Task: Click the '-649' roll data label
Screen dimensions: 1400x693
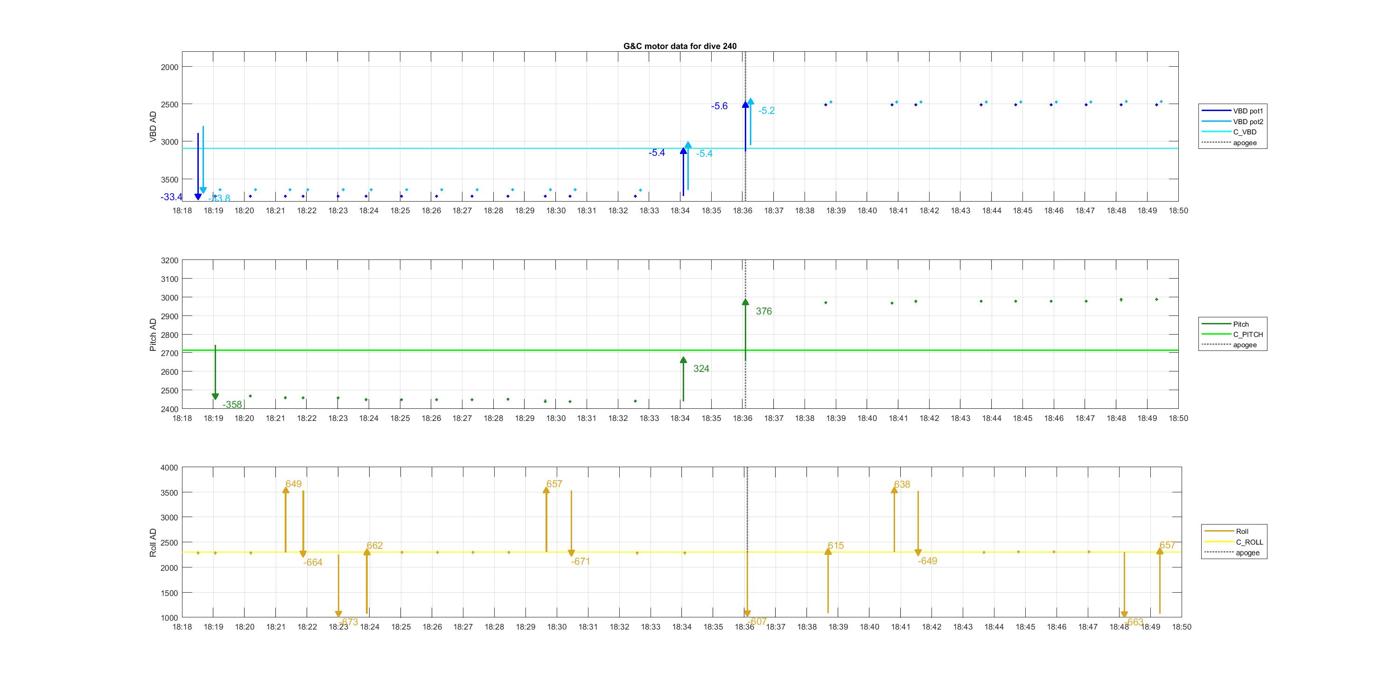Action: [928, 561]
